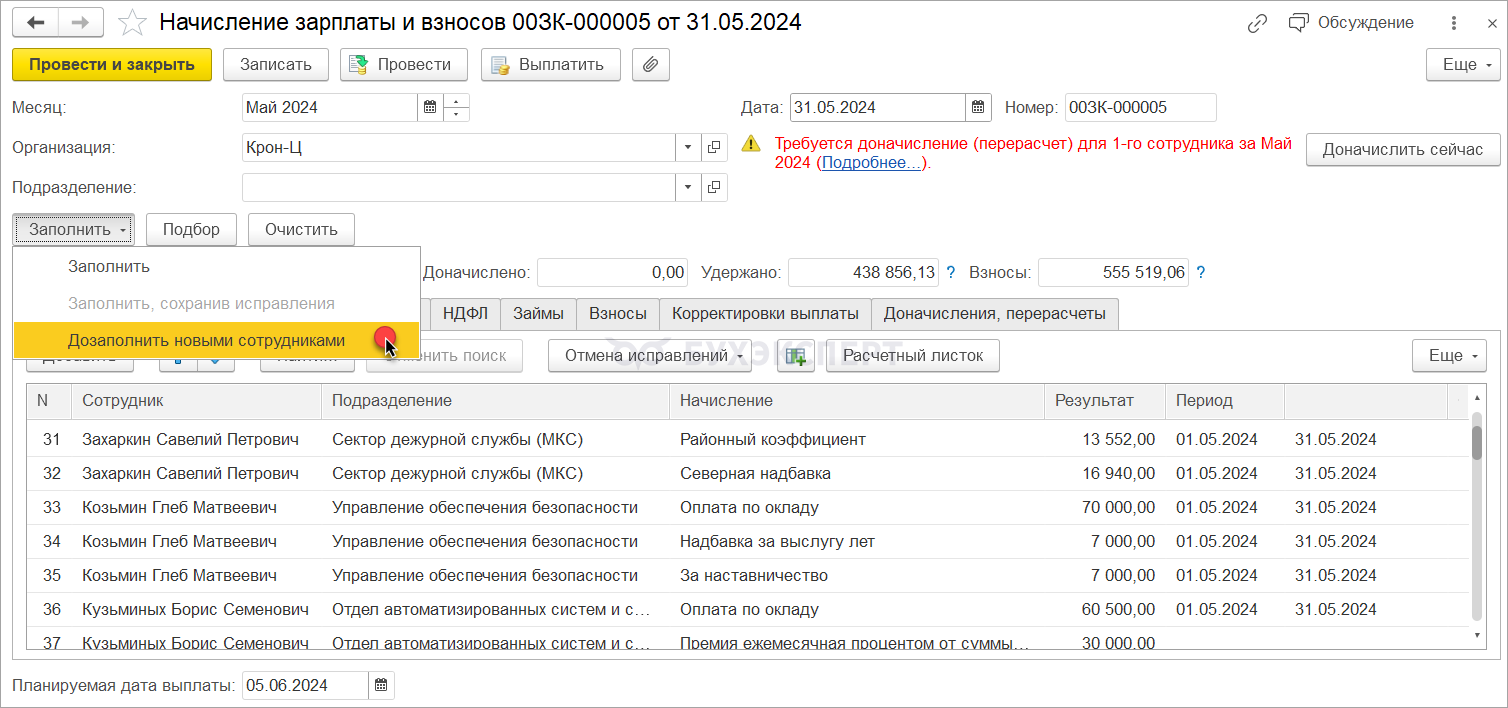This screenshot has height=708, width=1508.
Task: Open the top-right Еще menu
Action: coord(1462,65)
